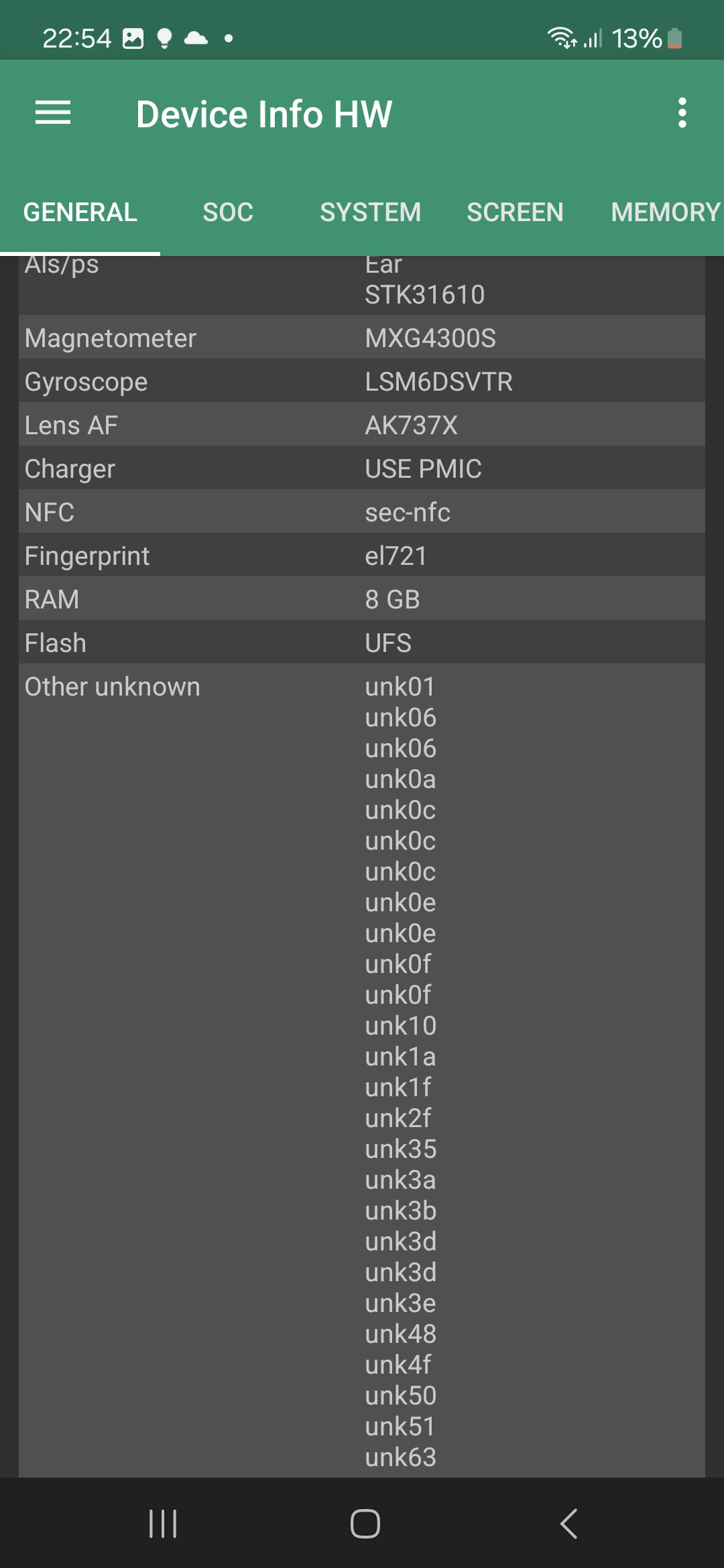Select the Lens AF AK737X row

point(362,425)
